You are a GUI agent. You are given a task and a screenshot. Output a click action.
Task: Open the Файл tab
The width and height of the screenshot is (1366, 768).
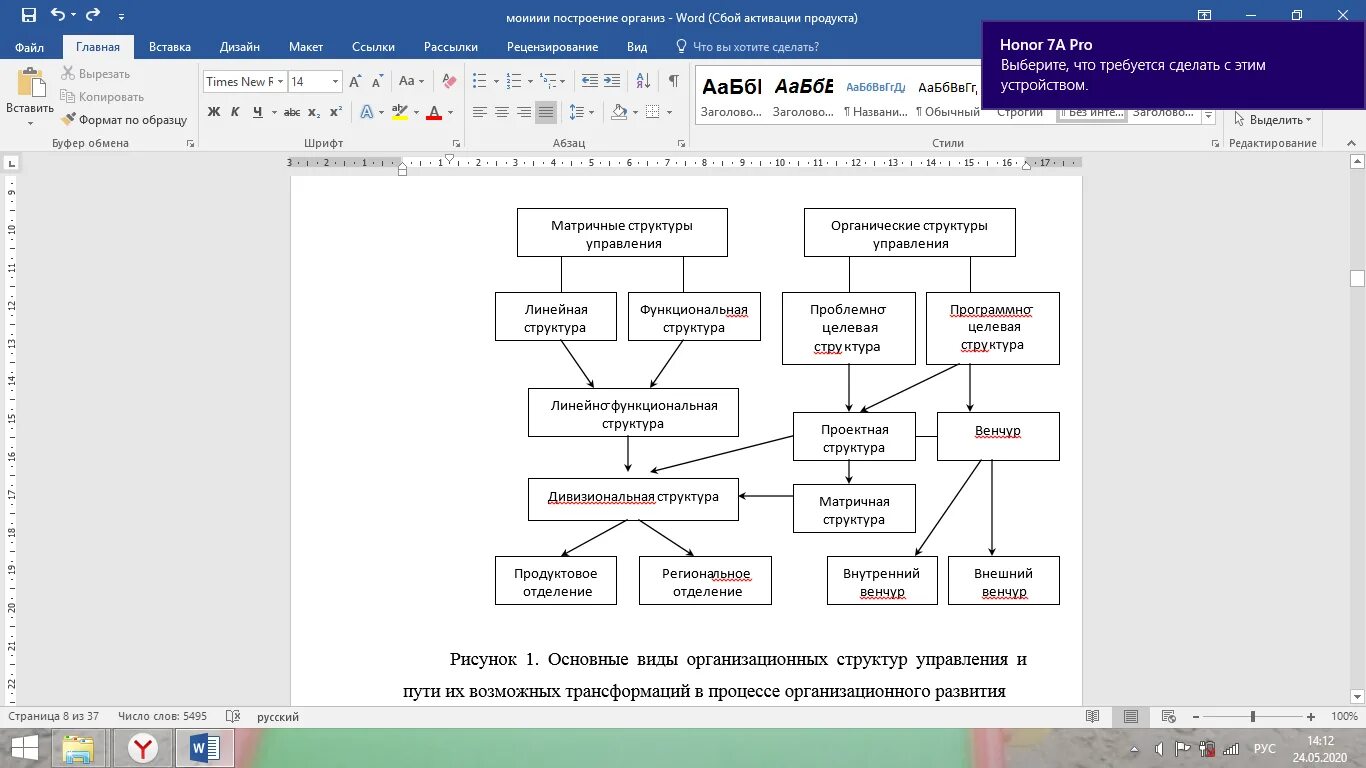pyautogui.click(x=29, y=47)
